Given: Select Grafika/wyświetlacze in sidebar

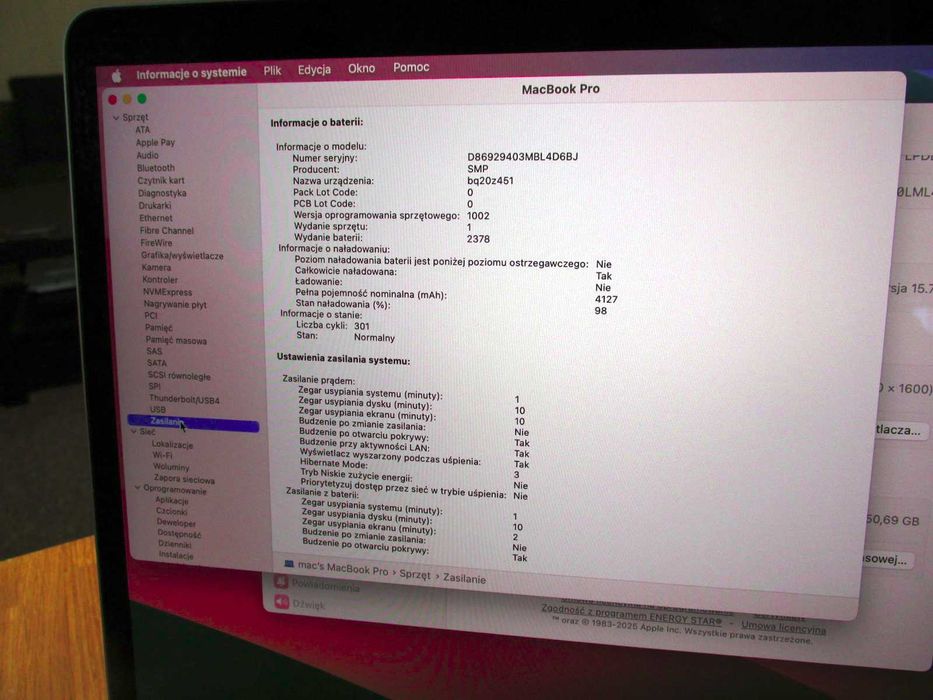Looking at the screenshot, I should 182,255.
